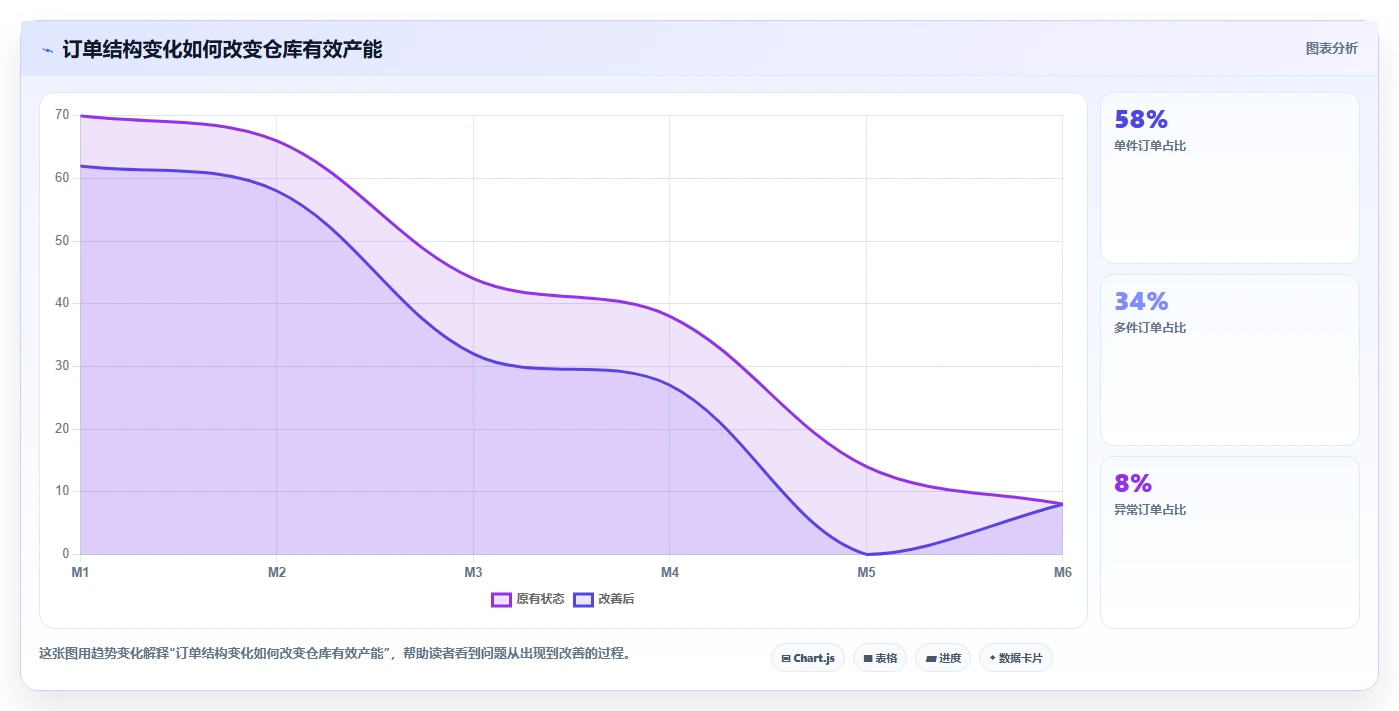This screenshot has width=1399, height=711.
Task: Click the 改善后 line where it touches zero at M5
Action: [866, 554]
